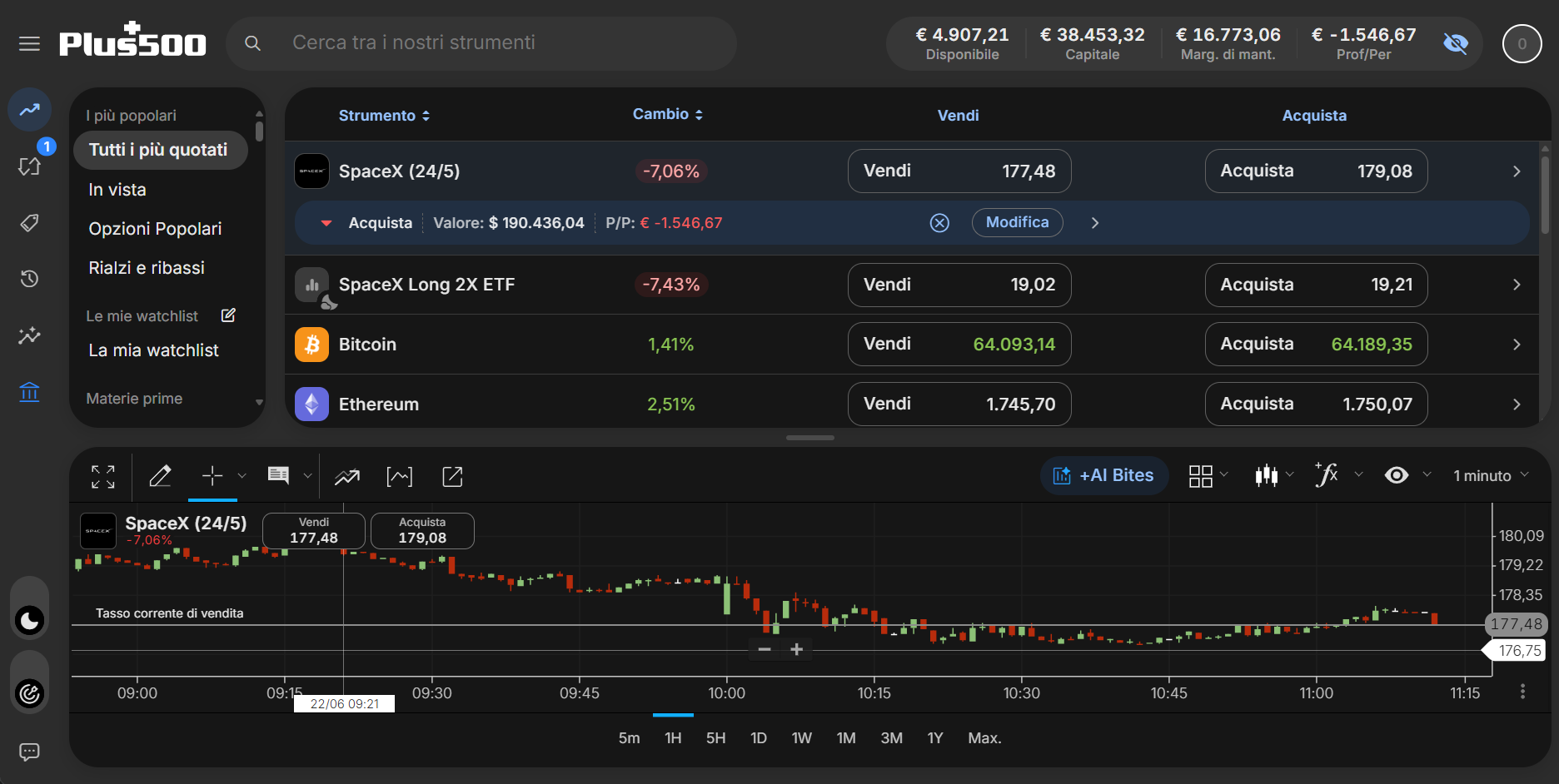Select the pencil drawing tool
The width and height of the screenshot is (1559, 784).
(x=160, y=476)
